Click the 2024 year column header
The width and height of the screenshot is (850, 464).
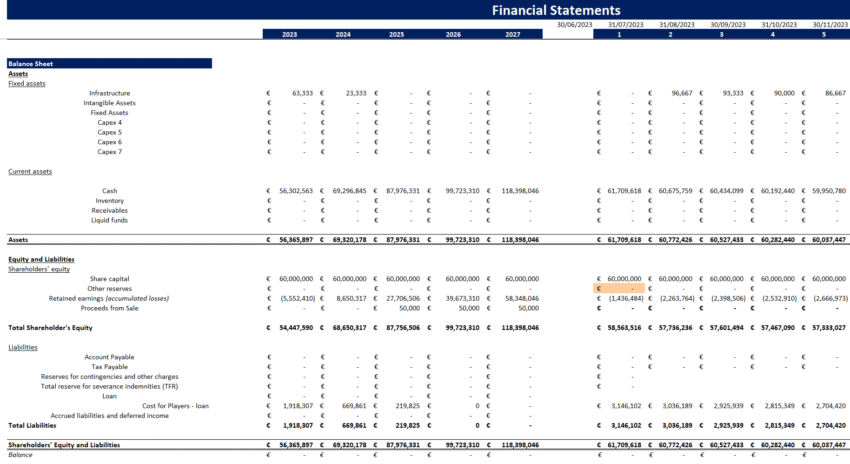click(343, 34)
